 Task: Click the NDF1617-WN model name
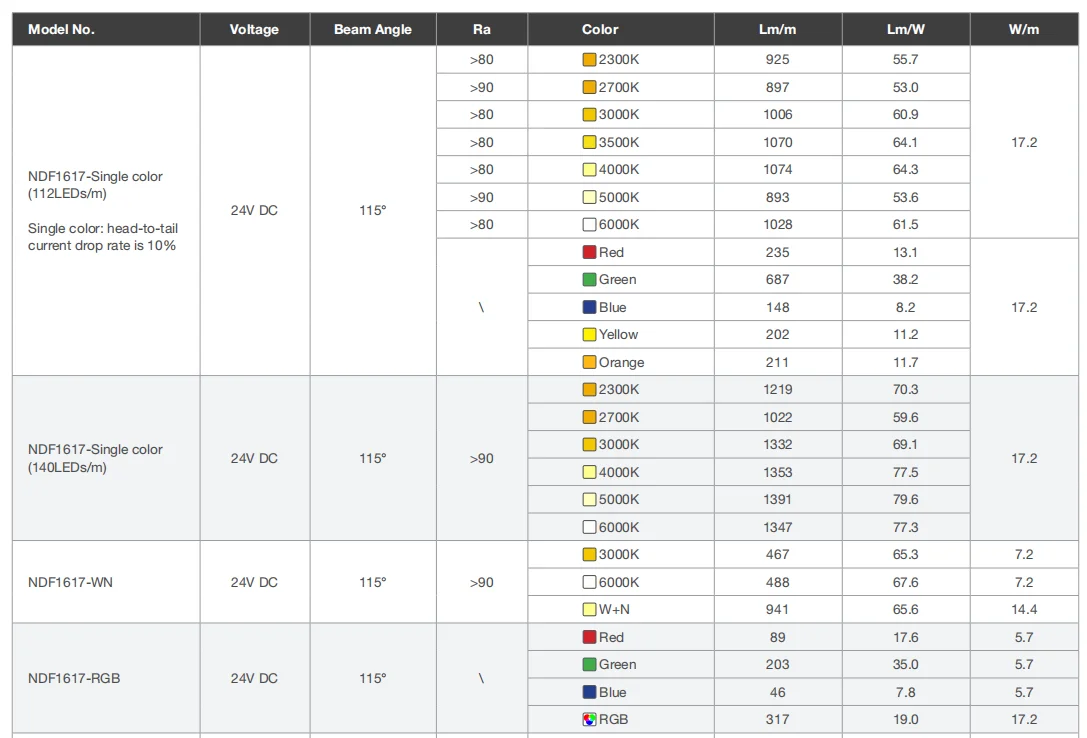point(70,582)
